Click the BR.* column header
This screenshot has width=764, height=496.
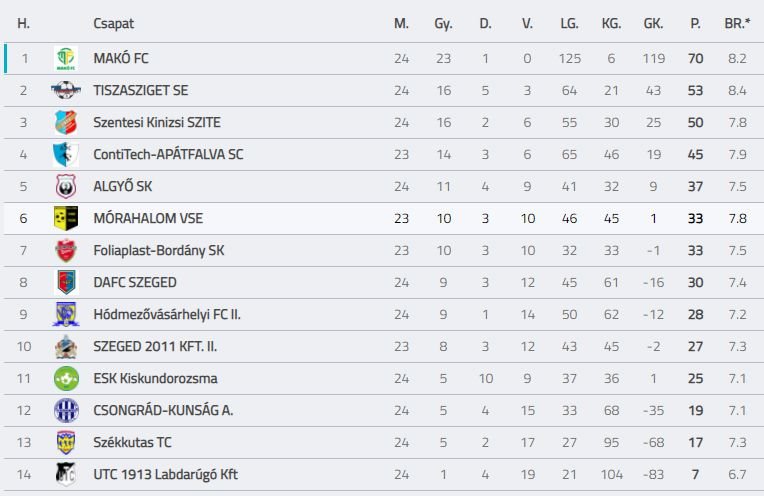738,23
